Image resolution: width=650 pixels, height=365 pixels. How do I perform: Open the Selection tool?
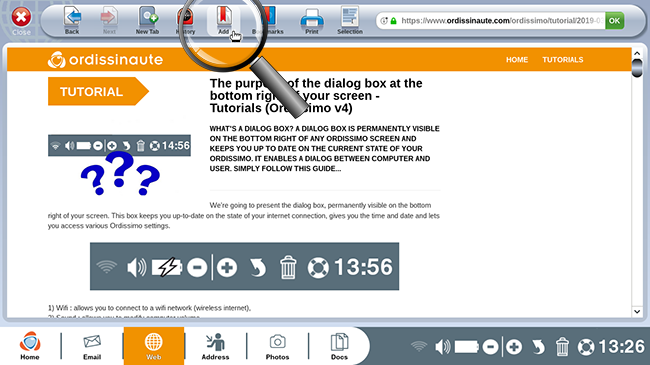click(x=350, y=20)
